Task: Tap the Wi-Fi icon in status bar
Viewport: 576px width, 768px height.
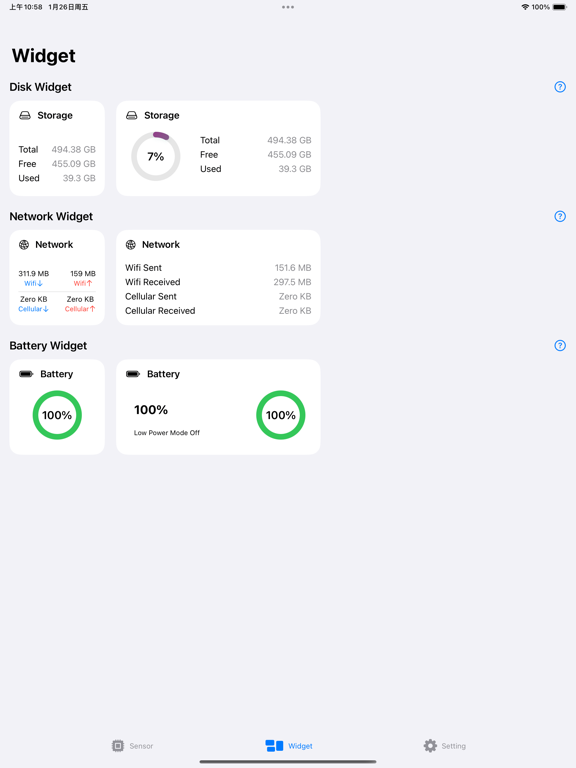Action: [525, 7]
